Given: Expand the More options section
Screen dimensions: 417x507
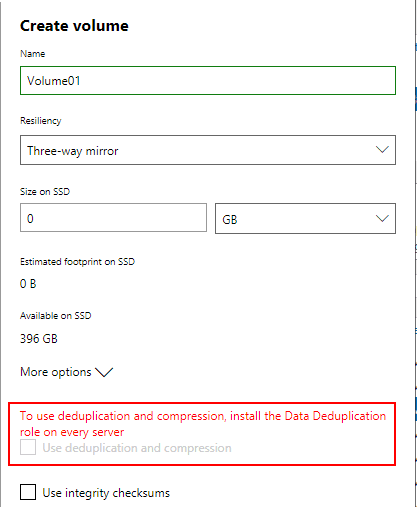Looking at the screenshot, I should point(67,372).
